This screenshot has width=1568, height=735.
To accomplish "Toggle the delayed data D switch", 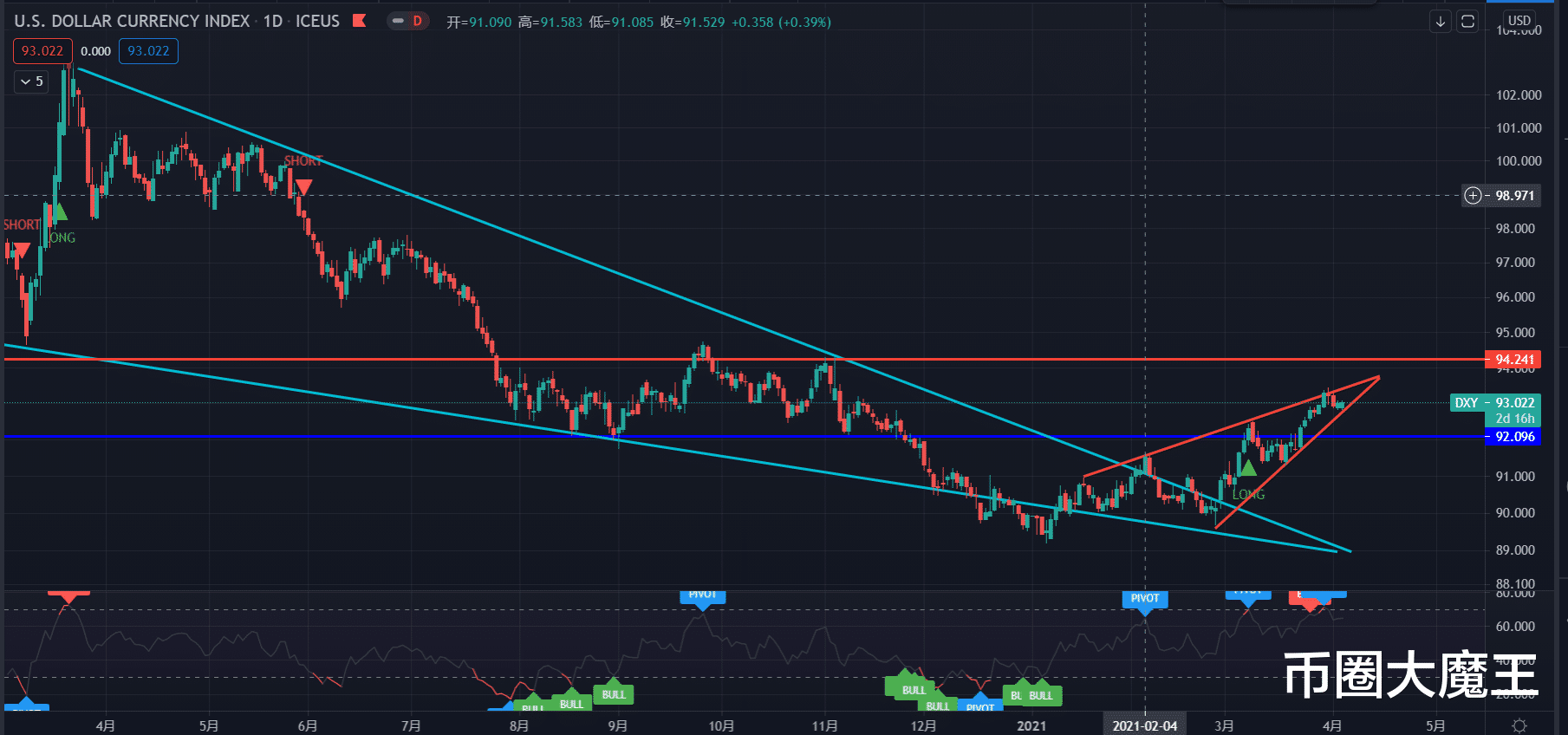I will point(407,21).
